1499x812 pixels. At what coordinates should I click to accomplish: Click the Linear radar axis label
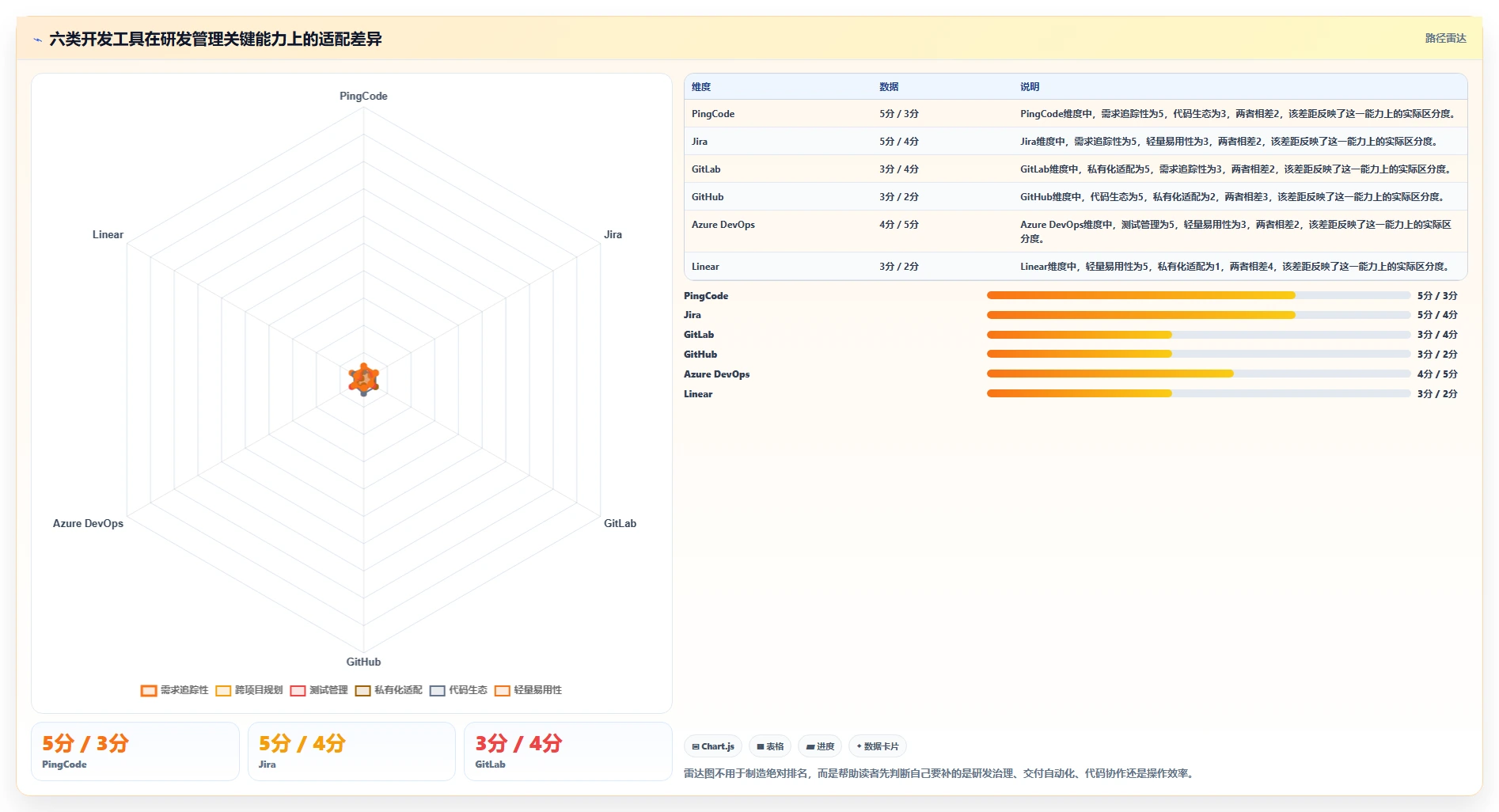pyautogui.click(x=108, y=234)
